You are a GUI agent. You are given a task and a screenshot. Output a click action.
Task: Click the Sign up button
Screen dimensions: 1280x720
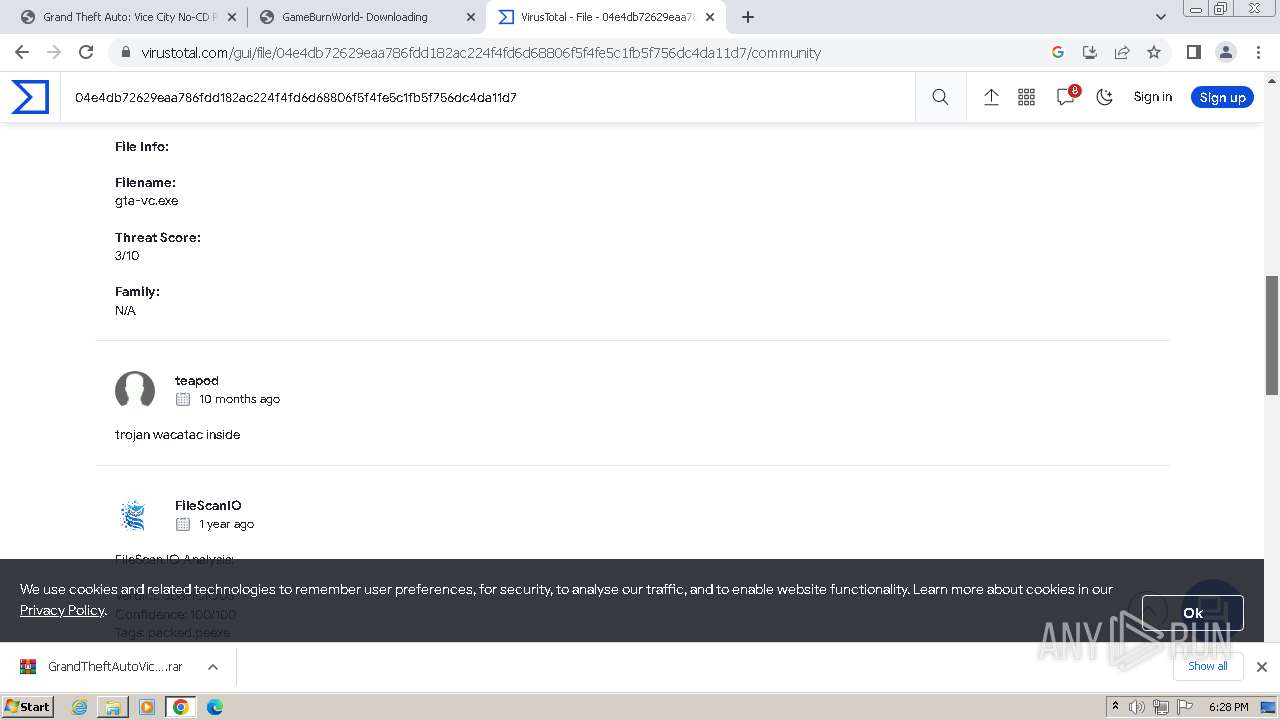tap(1222, 97)
